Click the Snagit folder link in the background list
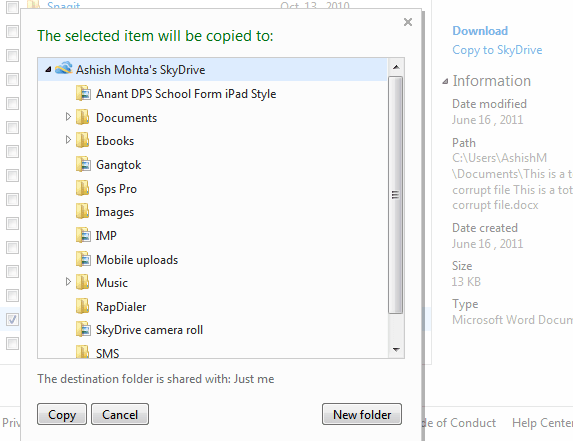 (64, 5)
